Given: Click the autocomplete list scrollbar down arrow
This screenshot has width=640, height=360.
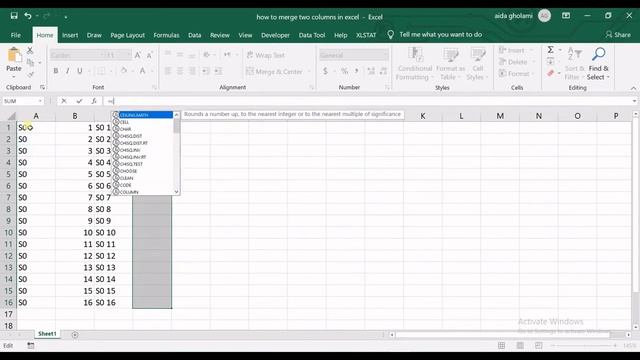Looking at the screenshot, I should point(176,191).
